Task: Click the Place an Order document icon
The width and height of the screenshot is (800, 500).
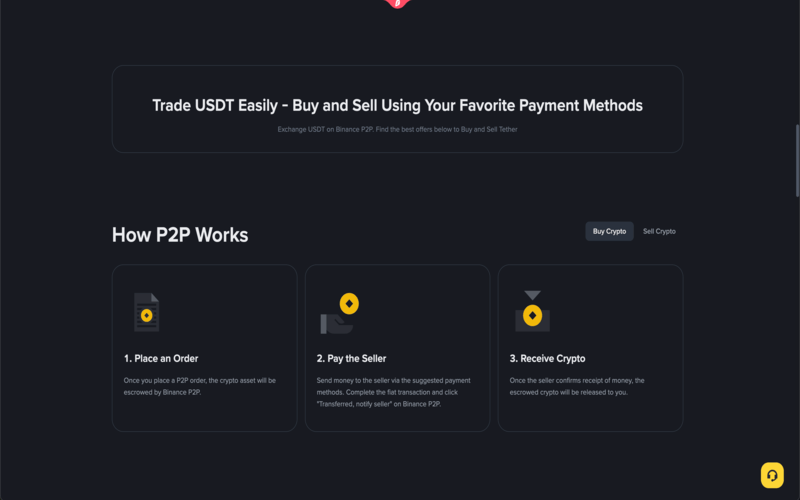Action: click(x=146, y=312)
